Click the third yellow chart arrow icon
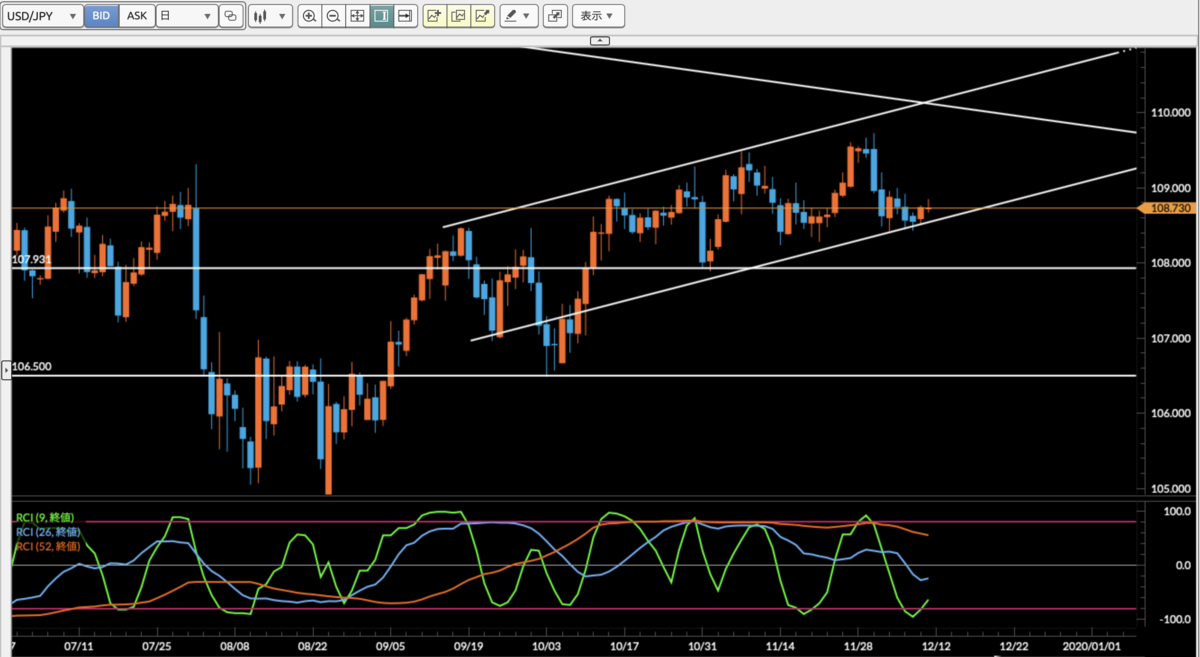Screen dimensions: 1200x657 coord(482,16)
